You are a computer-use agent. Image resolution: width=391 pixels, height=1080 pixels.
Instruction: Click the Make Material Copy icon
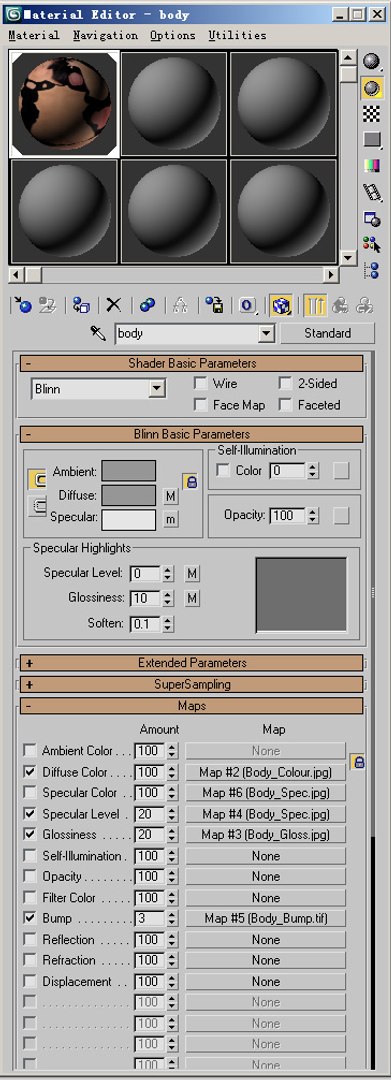pyautogui.click(x=147, y=306)
